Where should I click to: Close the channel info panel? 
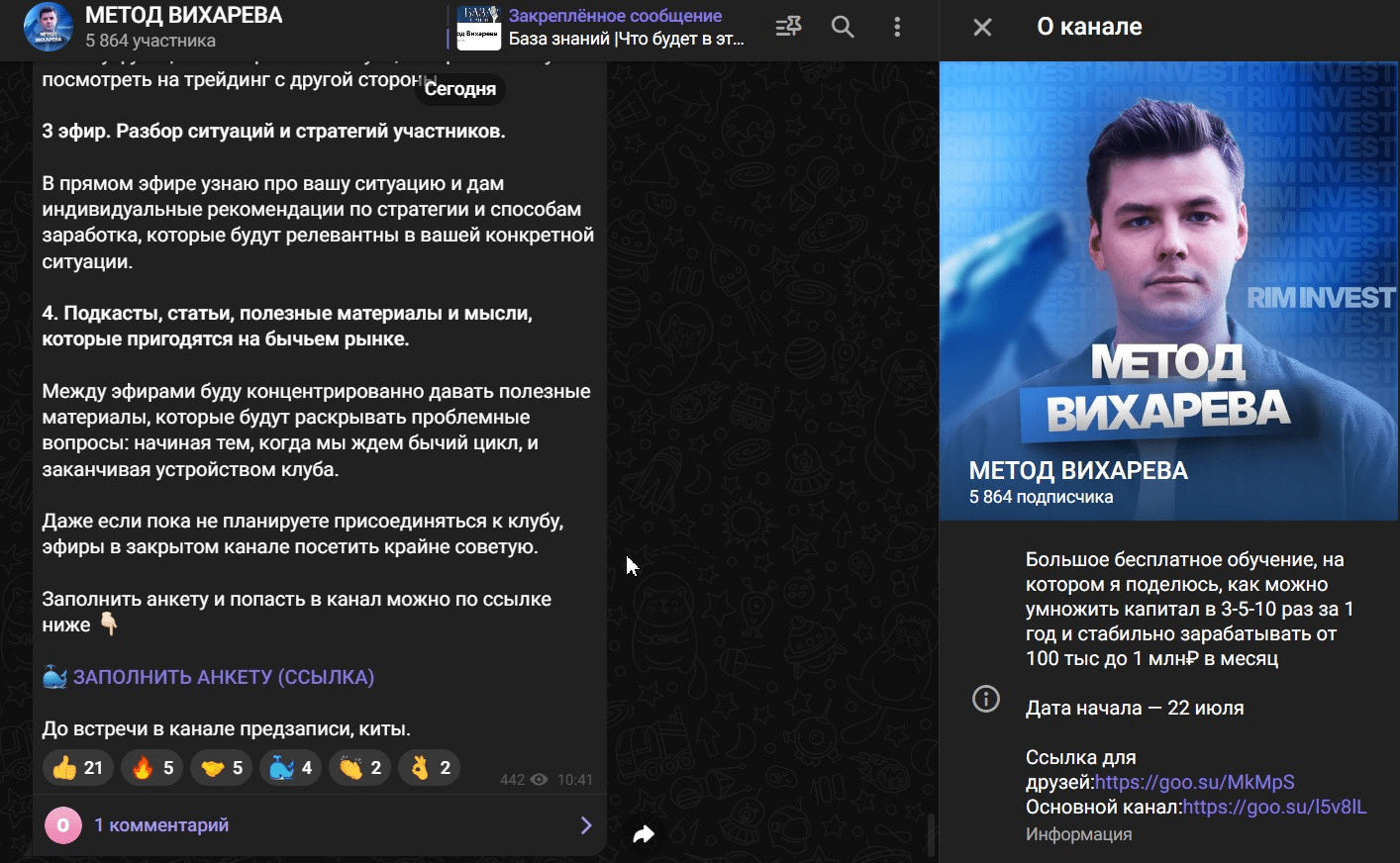click(982, 27)
